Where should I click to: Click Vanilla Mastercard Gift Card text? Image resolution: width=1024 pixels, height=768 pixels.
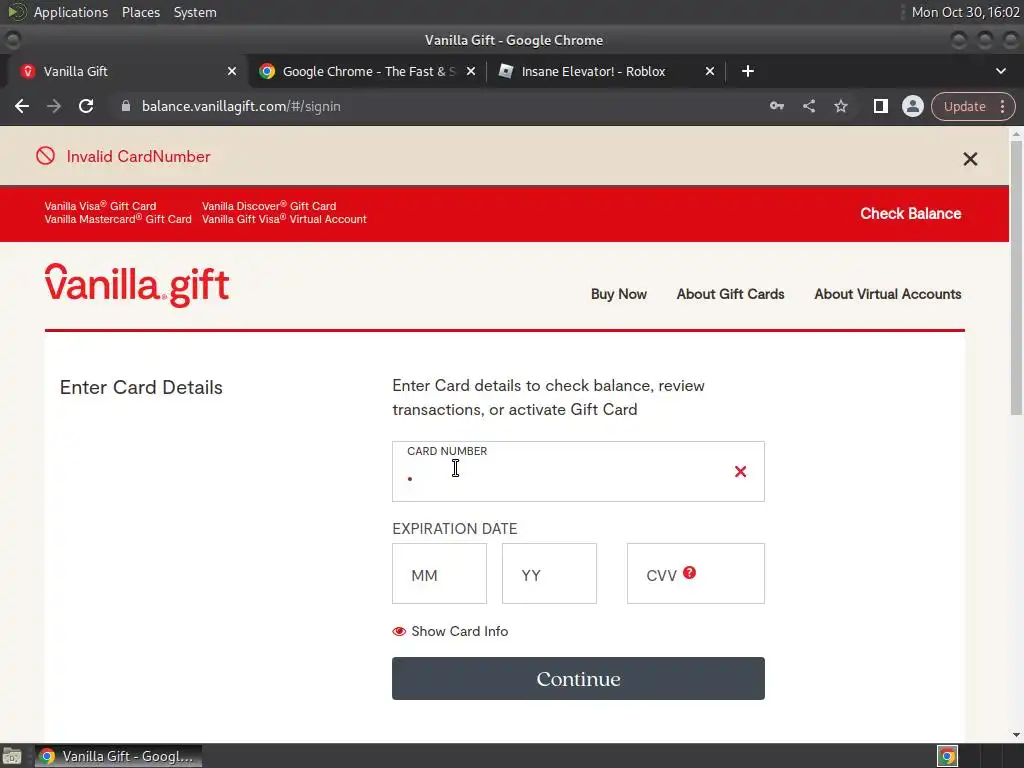coord(118,219)
